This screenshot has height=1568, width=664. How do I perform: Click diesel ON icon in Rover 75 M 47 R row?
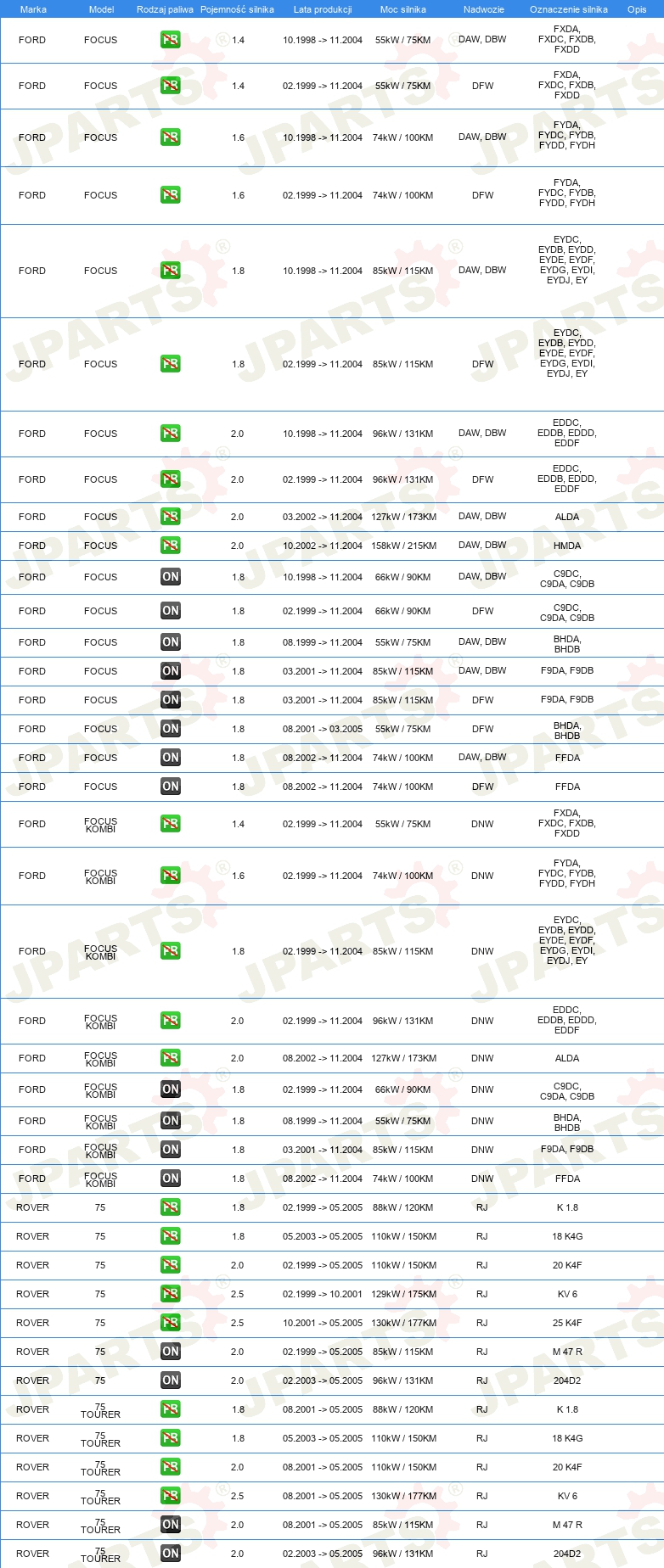(171, 1352)
